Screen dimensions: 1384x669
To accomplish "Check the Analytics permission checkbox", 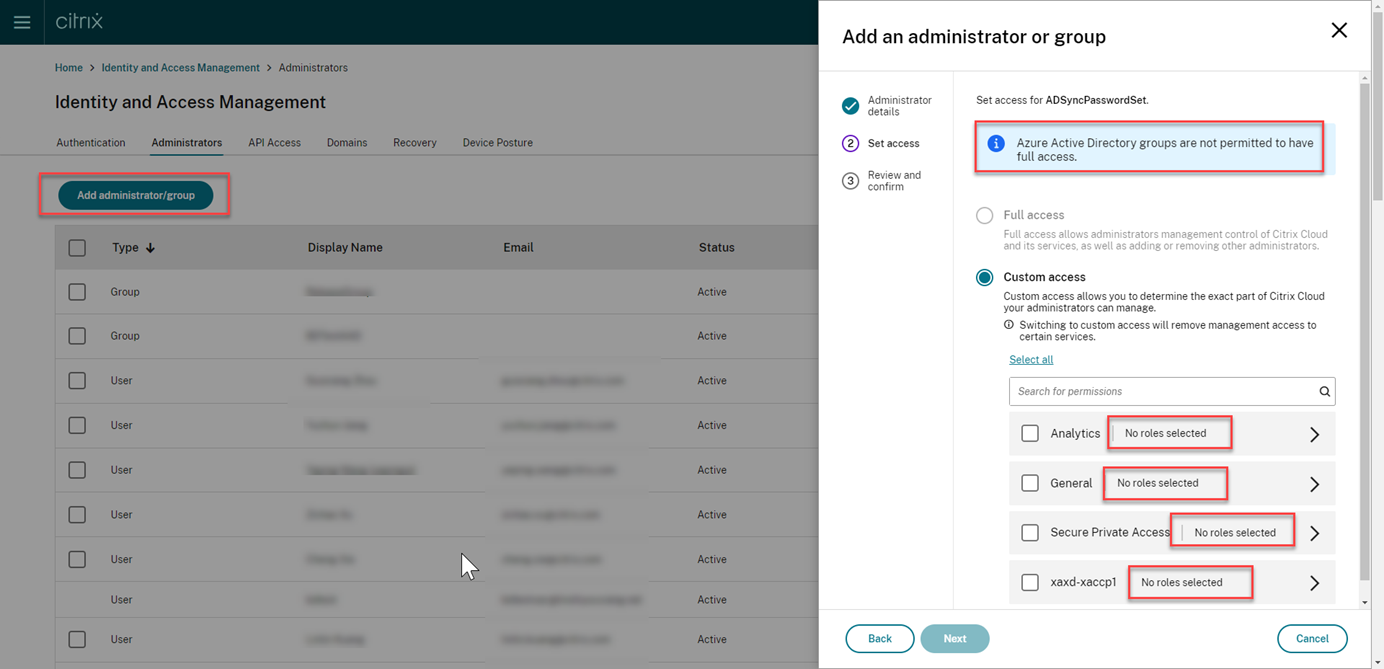I will coord(1030,434).
